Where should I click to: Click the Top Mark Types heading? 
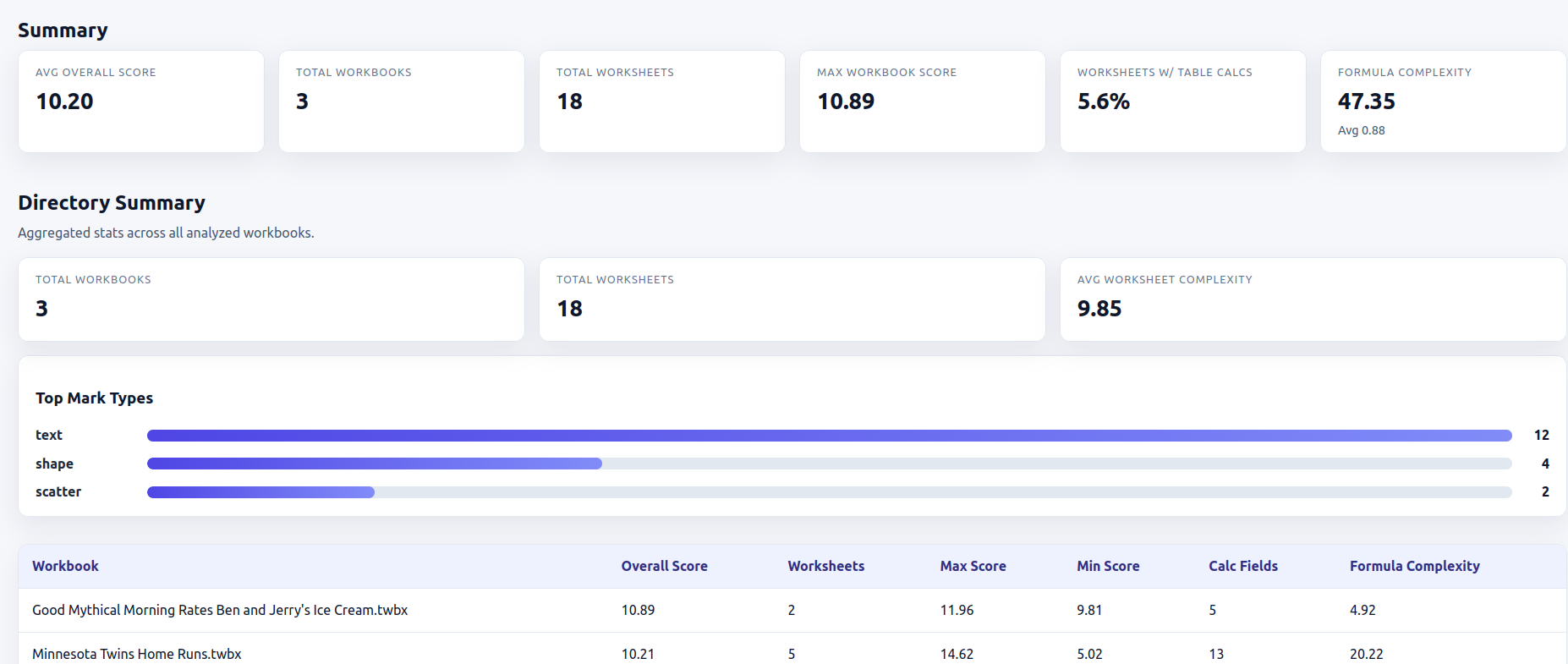[x=94, y=398]
